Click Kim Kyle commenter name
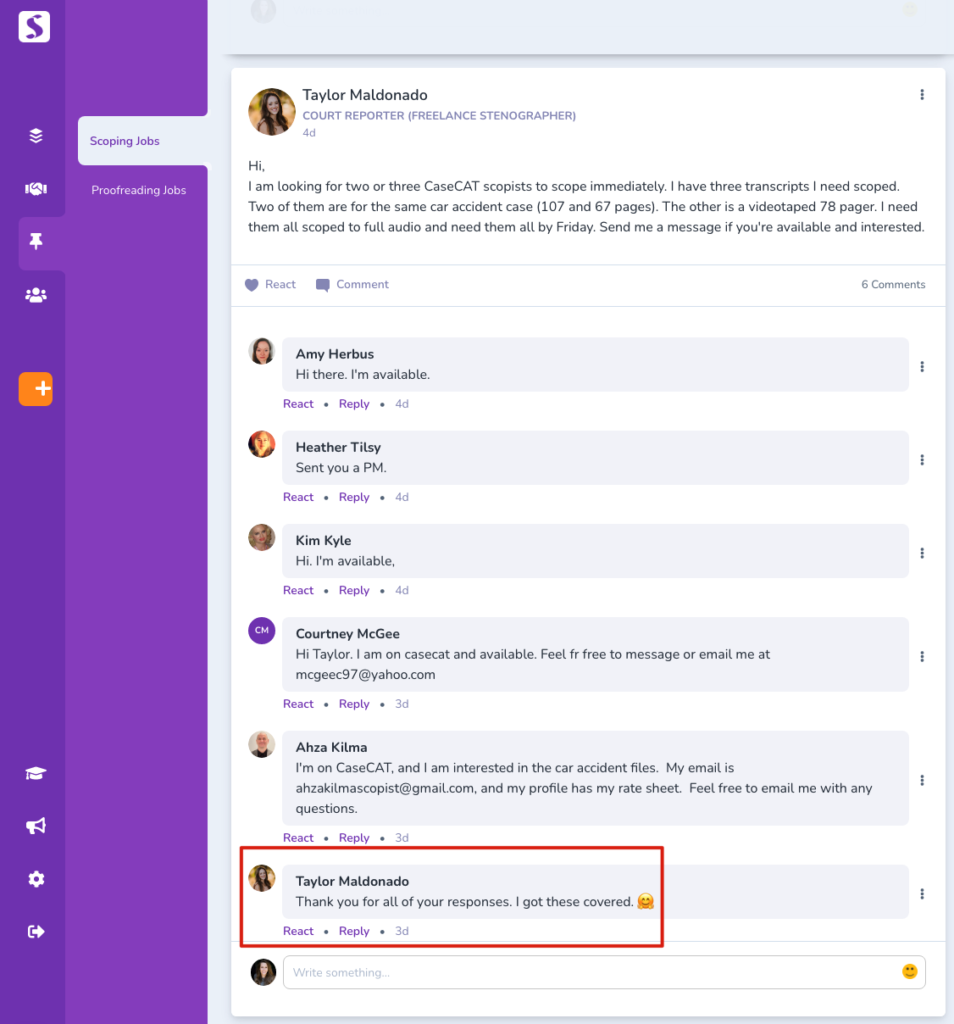The image size is (954, 1024). [323, 541]
